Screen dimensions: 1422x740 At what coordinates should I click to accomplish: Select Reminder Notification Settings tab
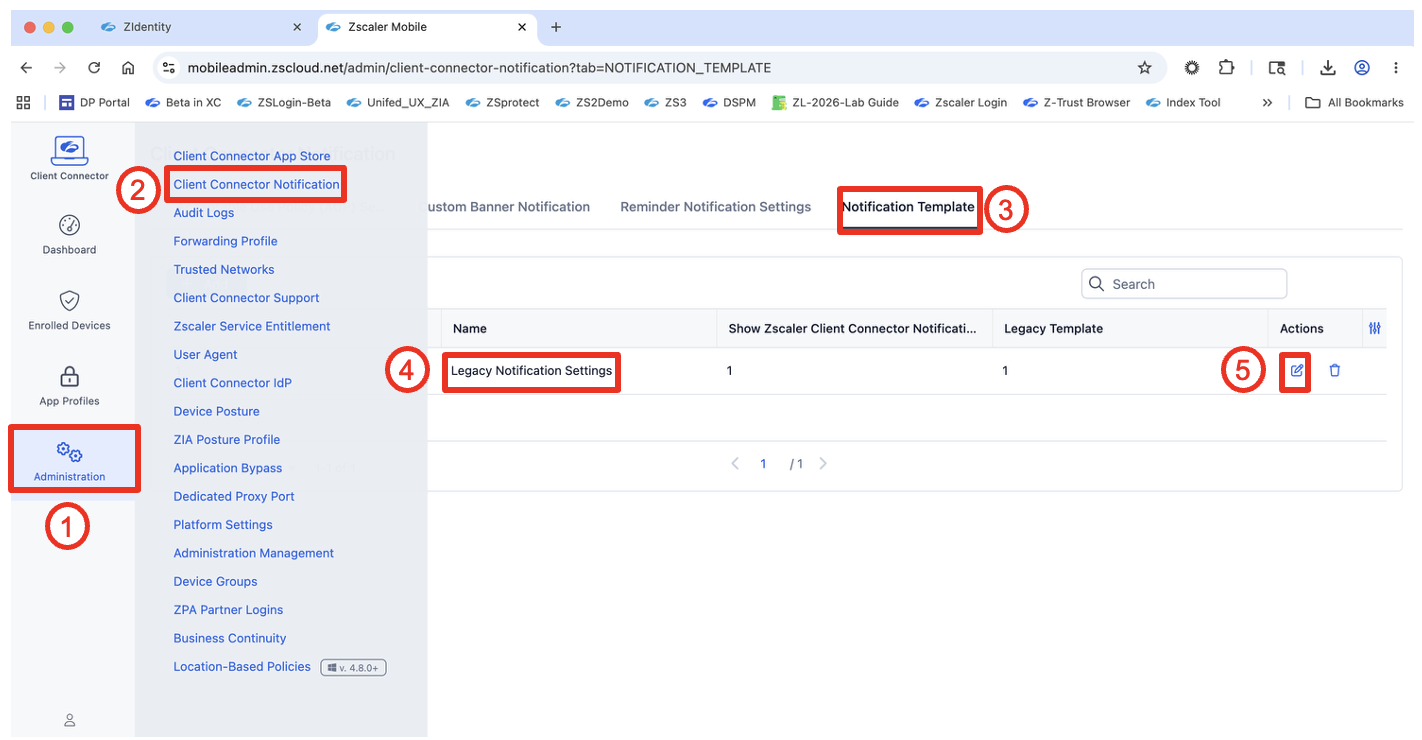click(x=716, y=207)
